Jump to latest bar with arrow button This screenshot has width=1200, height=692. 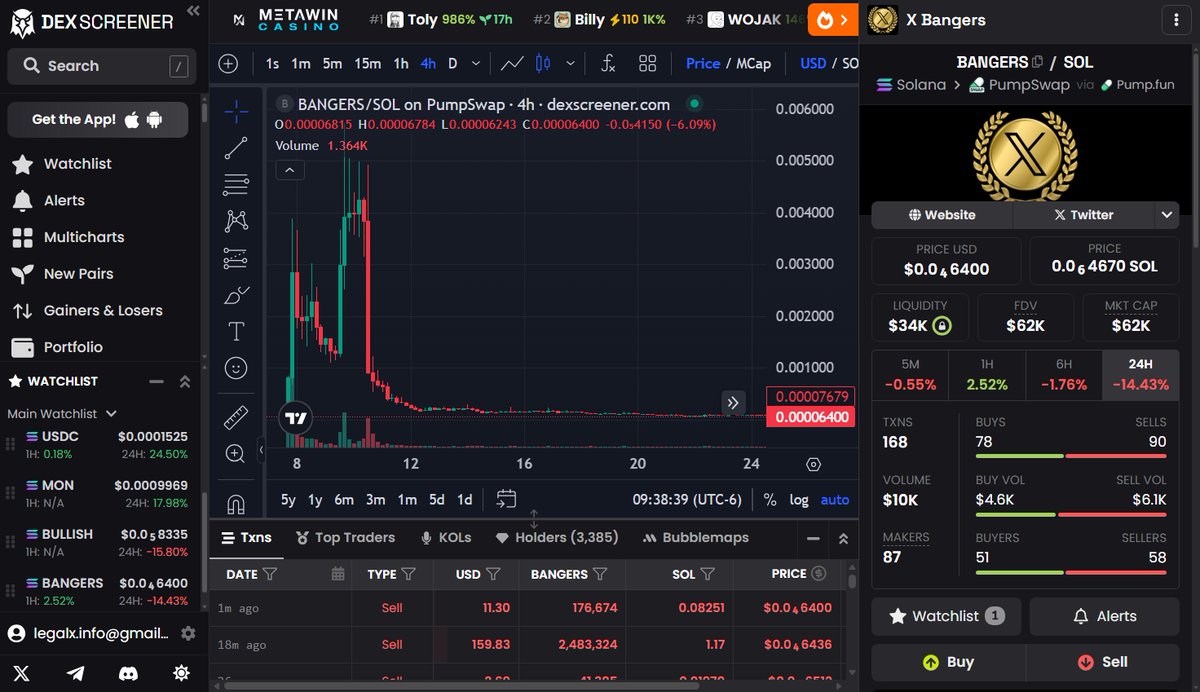[x=733, y=403]
